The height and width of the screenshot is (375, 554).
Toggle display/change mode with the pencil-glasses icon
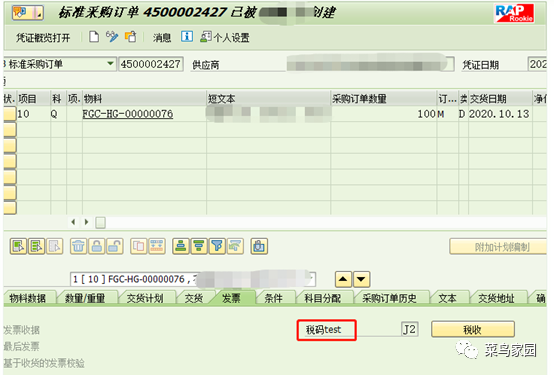pos(112,36)
